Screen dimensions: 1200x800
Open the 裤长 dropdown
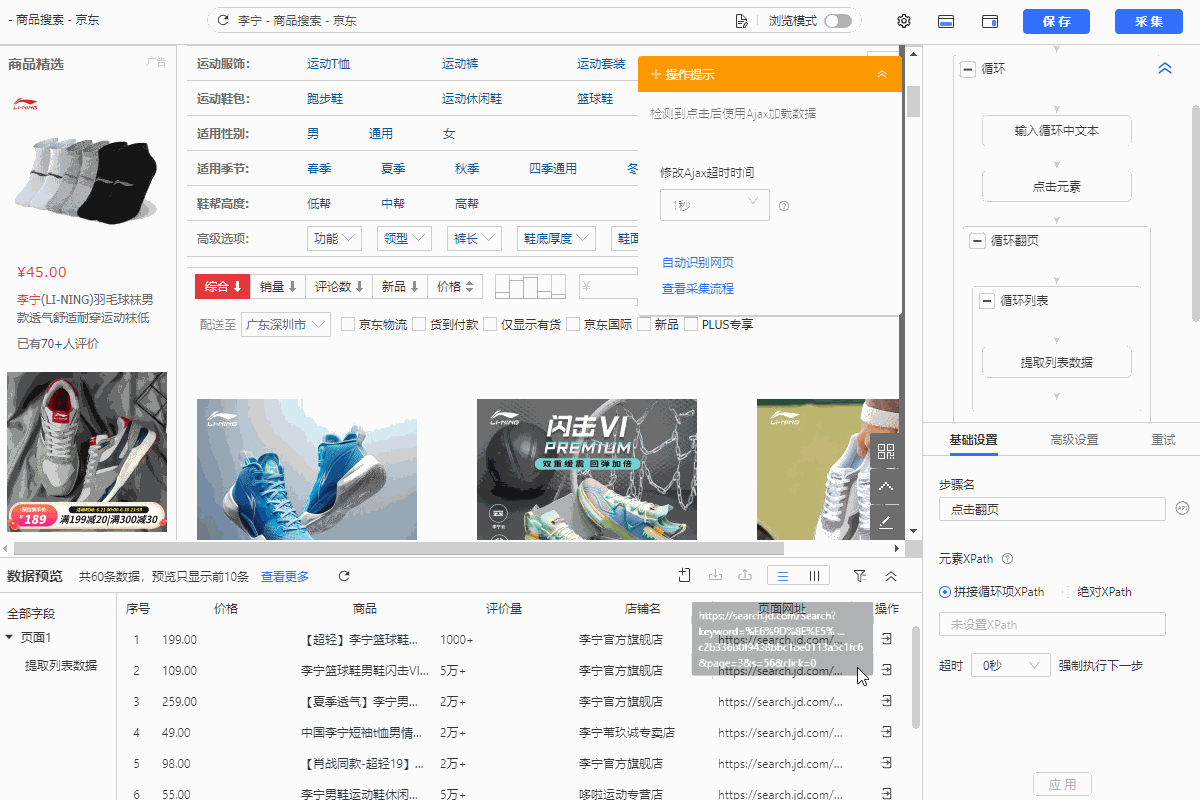coord(472,239)
